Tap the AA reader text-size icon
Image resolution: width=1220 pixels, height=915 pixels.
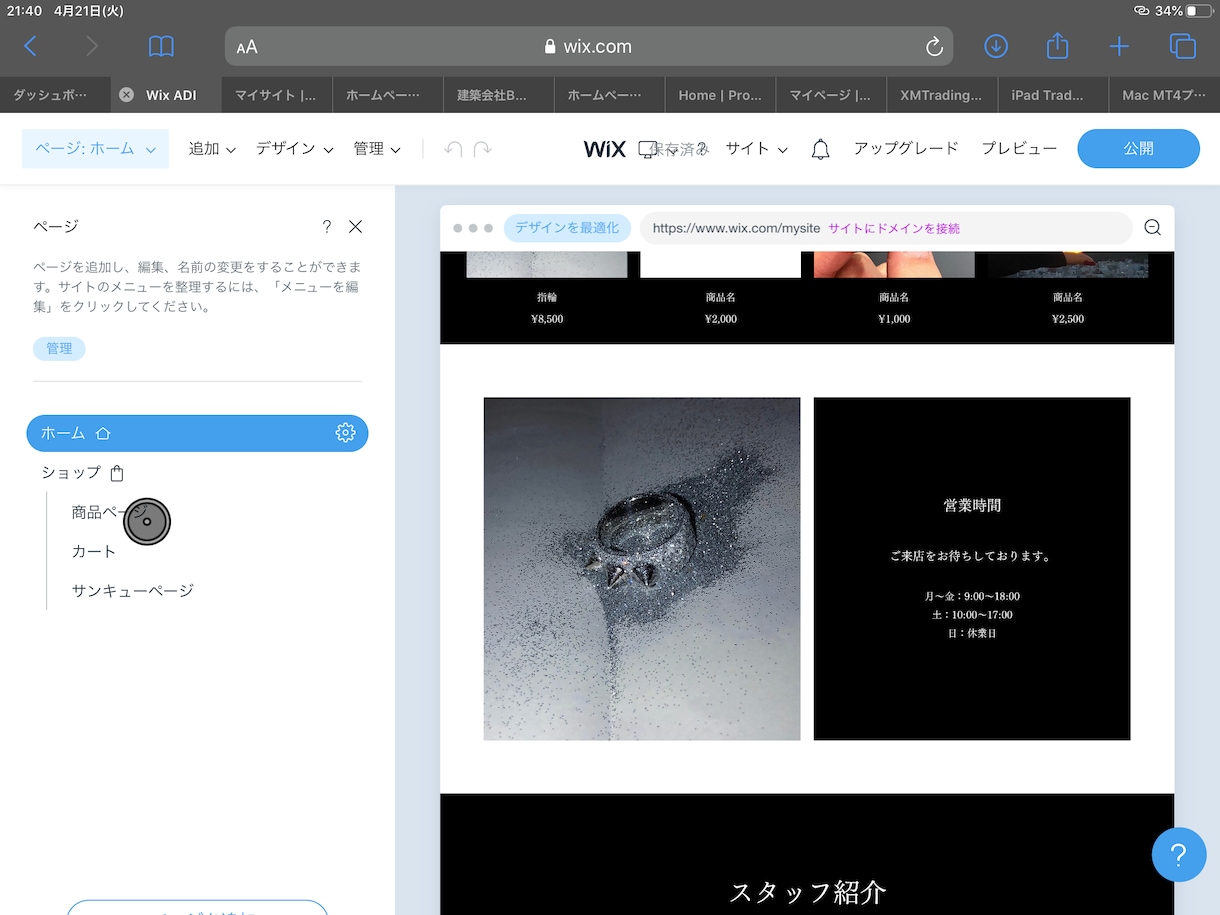click(247, 47)
